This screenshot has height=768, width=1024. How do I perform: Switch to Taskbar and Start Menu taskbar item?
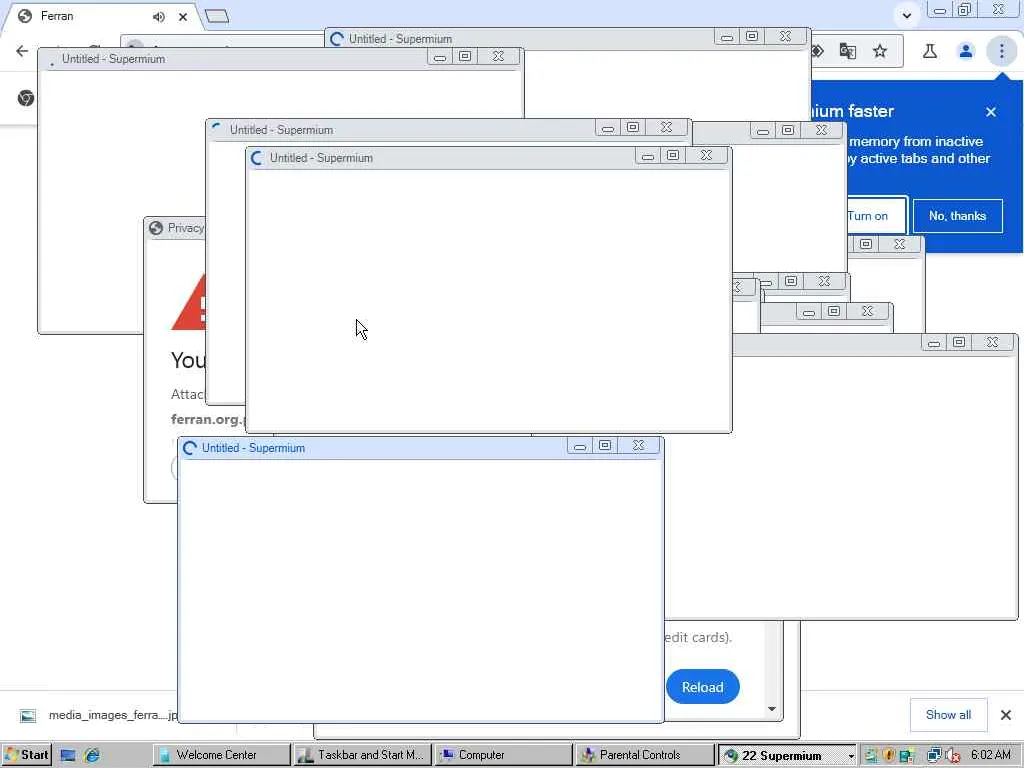(x=362, y=755)
